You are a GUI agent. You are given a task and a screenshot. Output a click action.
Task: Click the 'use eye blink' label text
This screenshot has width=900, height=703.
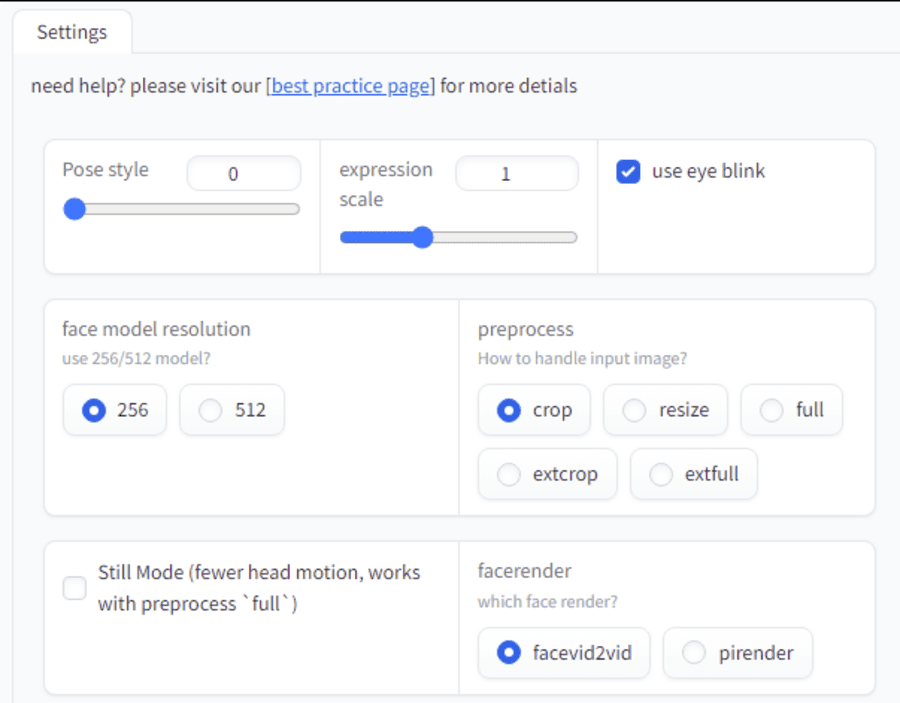tap(708, 171)
